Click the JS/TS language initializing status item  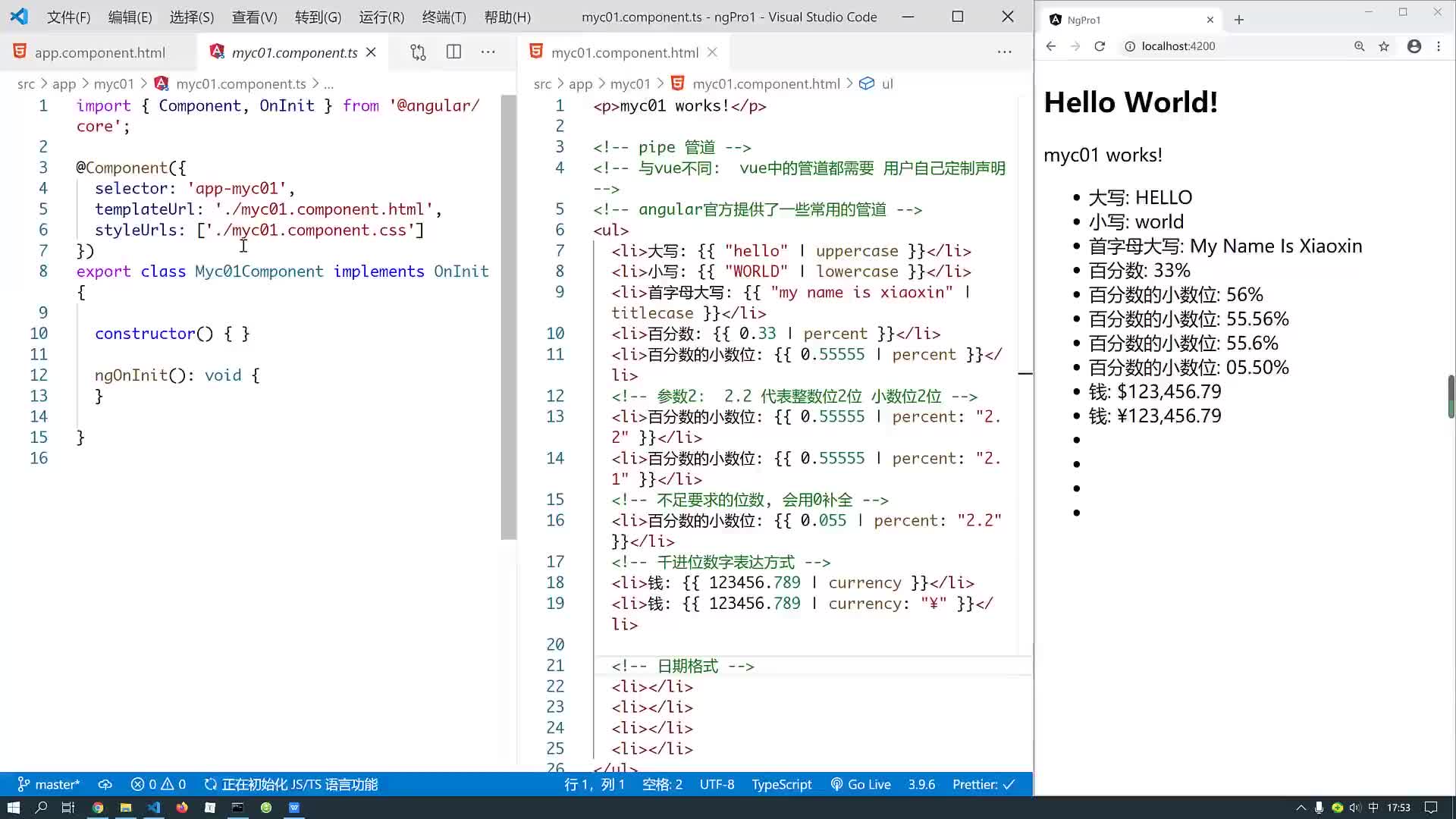tap(291, 784)
